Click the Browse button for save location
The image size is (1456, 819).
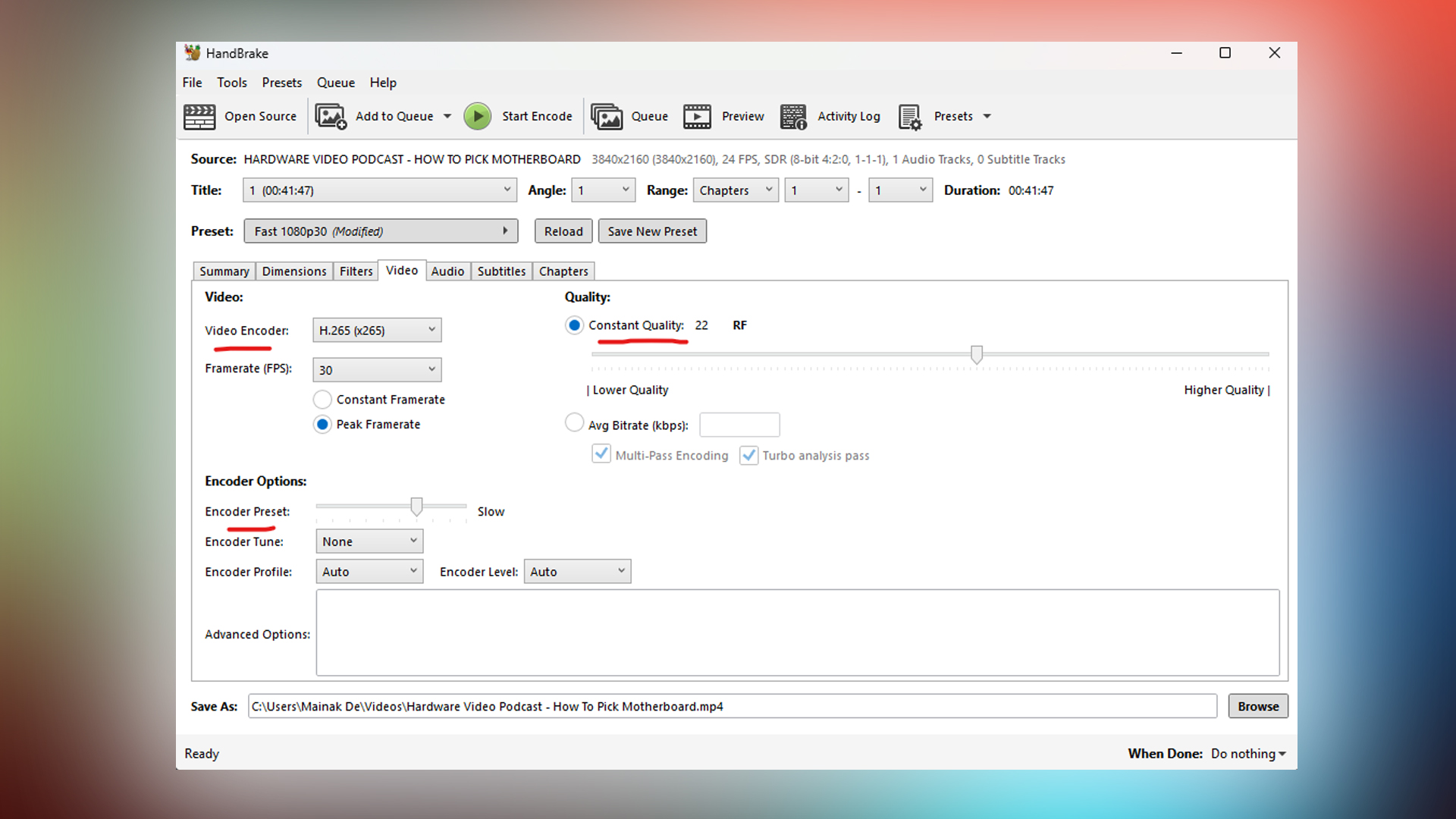pyautogui.click(x=1258, y=706)
